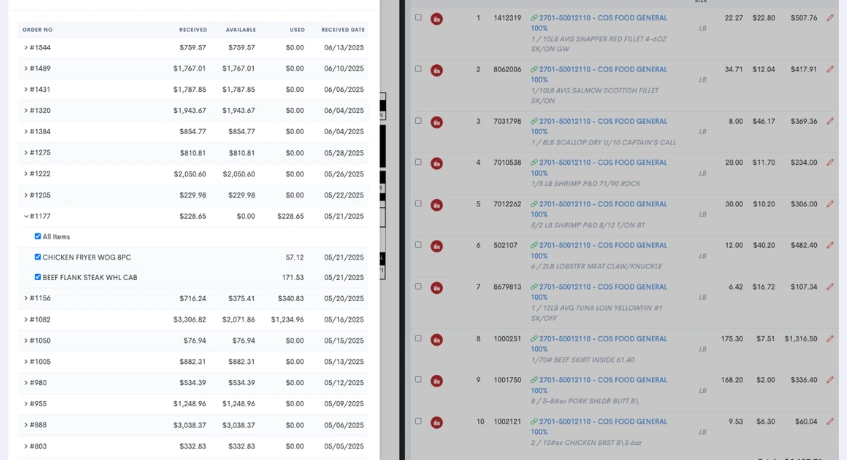Edit pencil icon for $507.76 line

click(830, 18)
